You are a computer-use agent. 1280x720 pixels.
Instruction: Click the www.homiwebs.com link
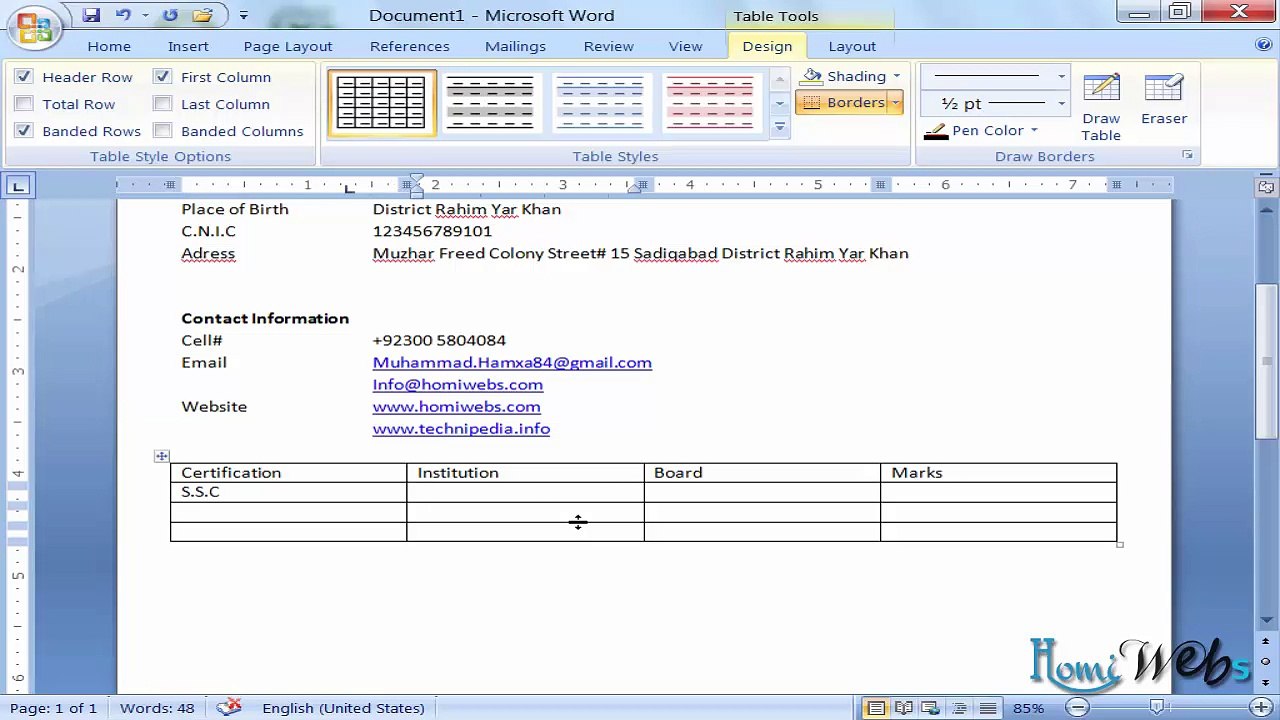(456, 406)
